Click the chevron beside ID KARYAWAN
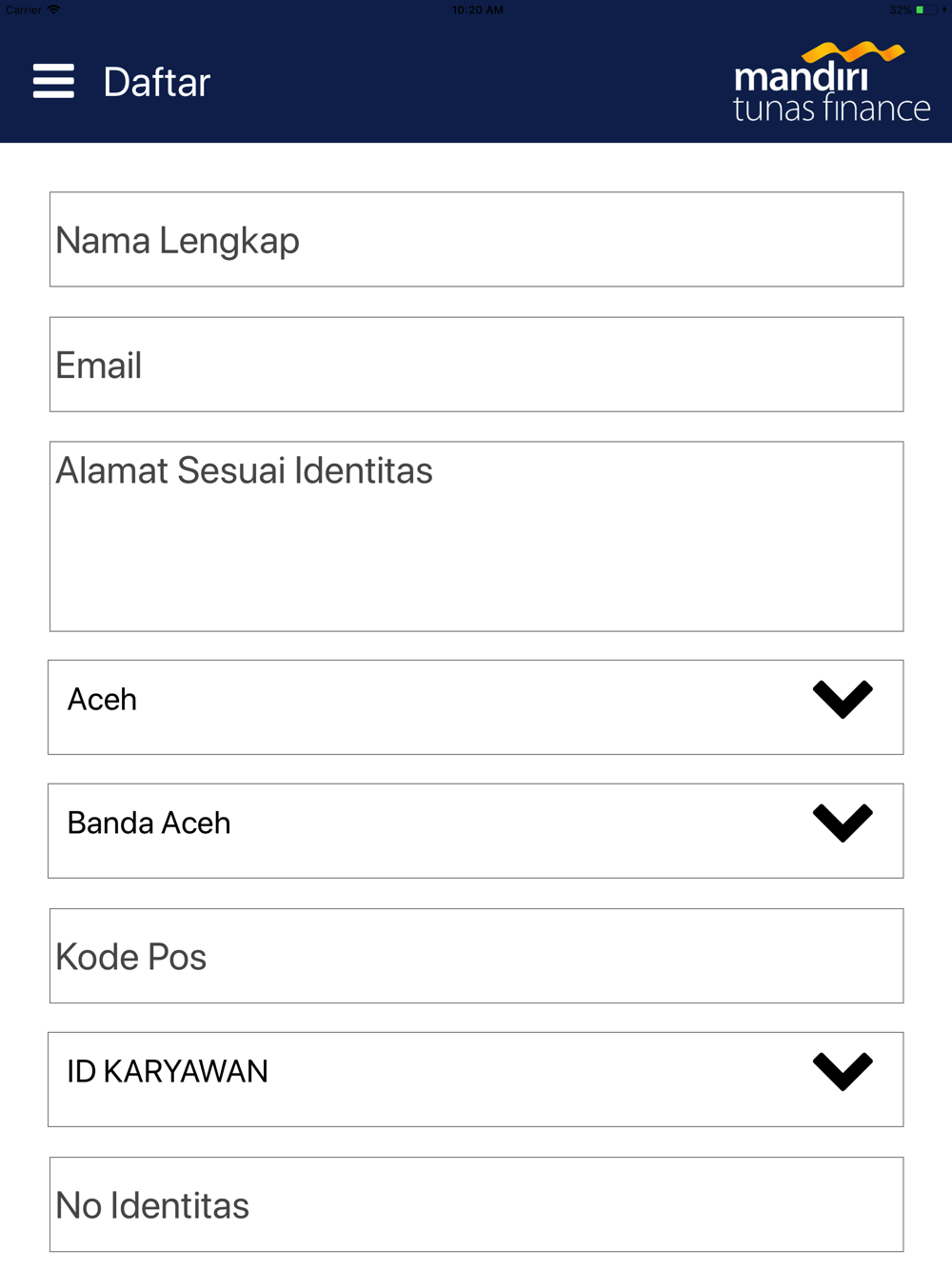Viewport: 952px width, 1270px height. point(843,1072)
